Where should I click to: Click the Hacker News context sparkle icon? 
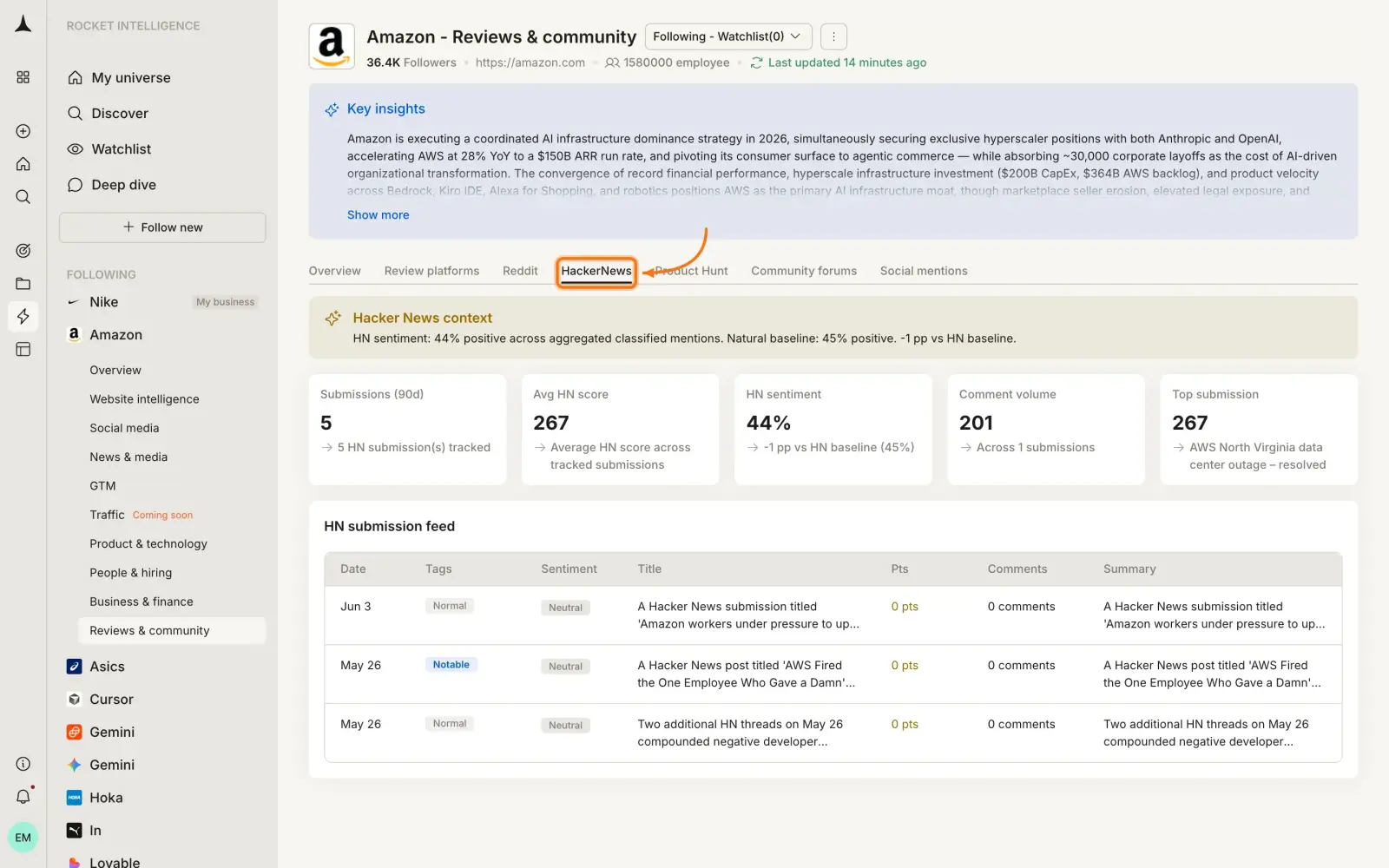pos(332,319)
